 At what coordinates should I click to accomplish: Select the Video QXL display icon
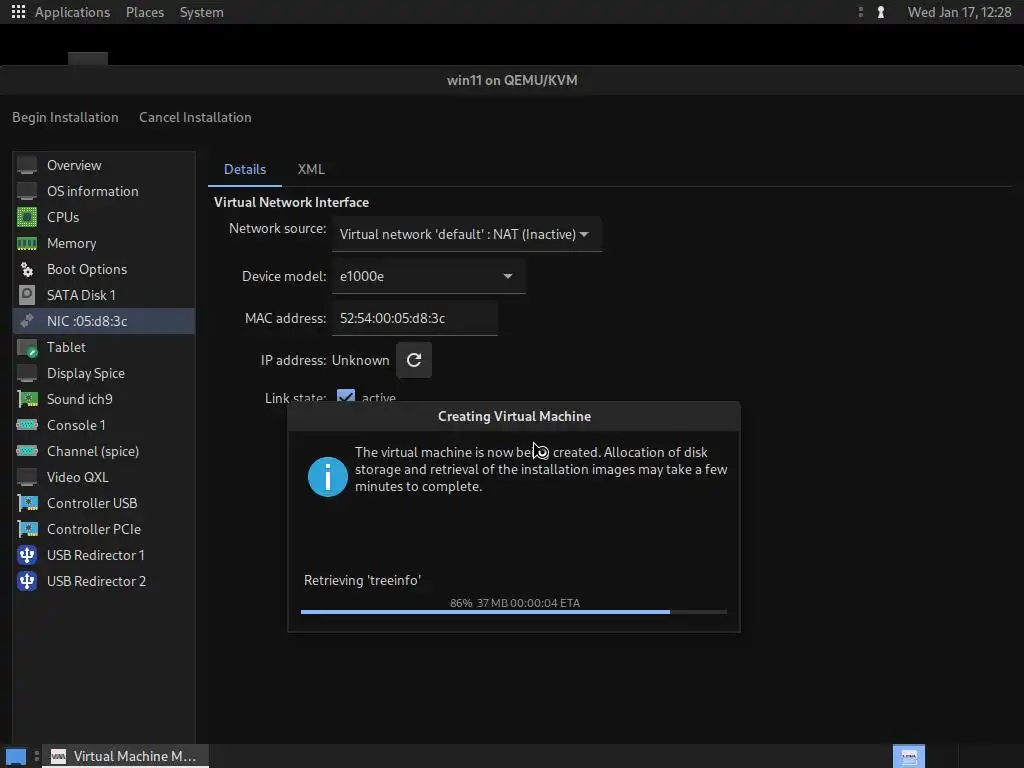[x=27, y=477]
